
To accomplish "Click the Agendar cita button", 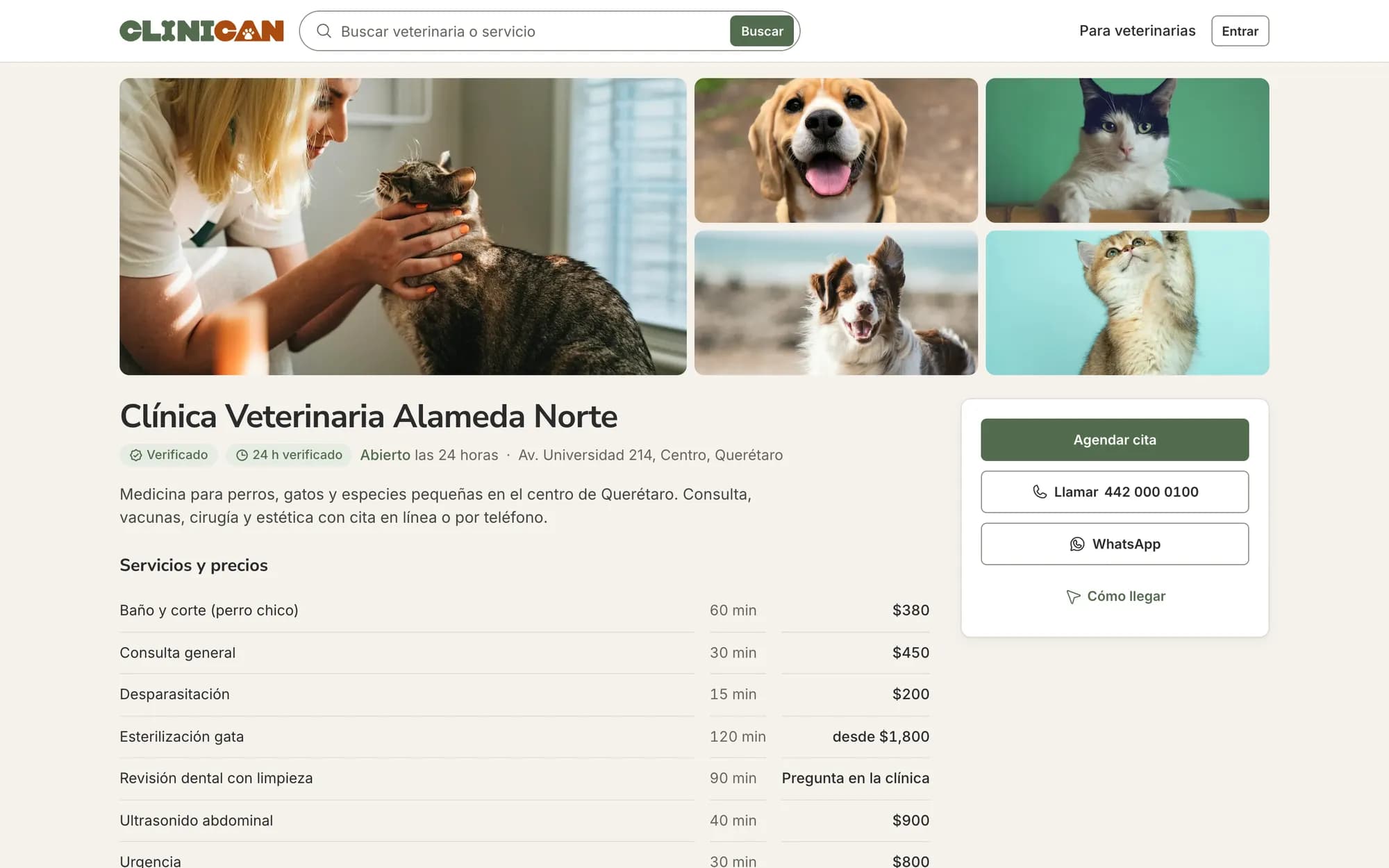I will click(x=1115, y=440).
